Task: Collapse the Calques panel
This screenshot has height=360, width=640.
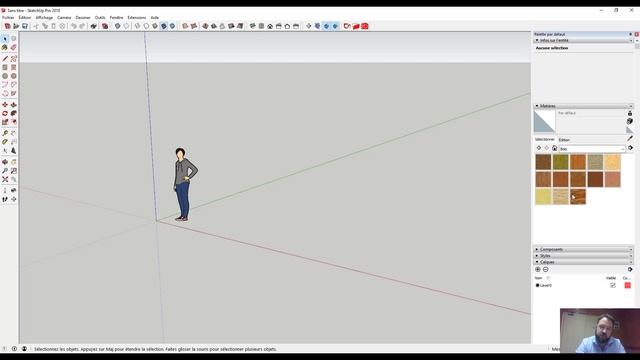Action: tap(583, 262)
